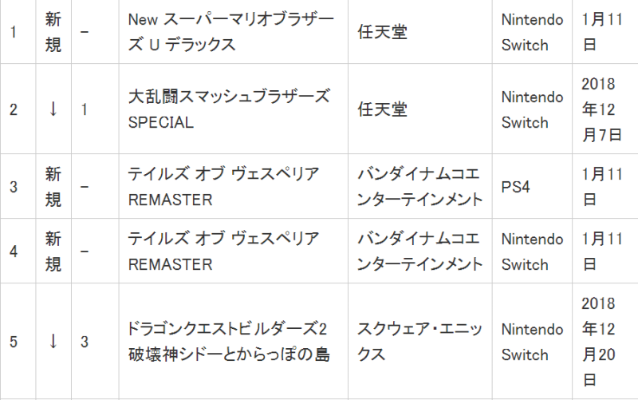Click テイルズ オブ ヴェスペリア REMASTER in rank 4 row
Viewport: 638px width, 400px height.
[224, 251]
